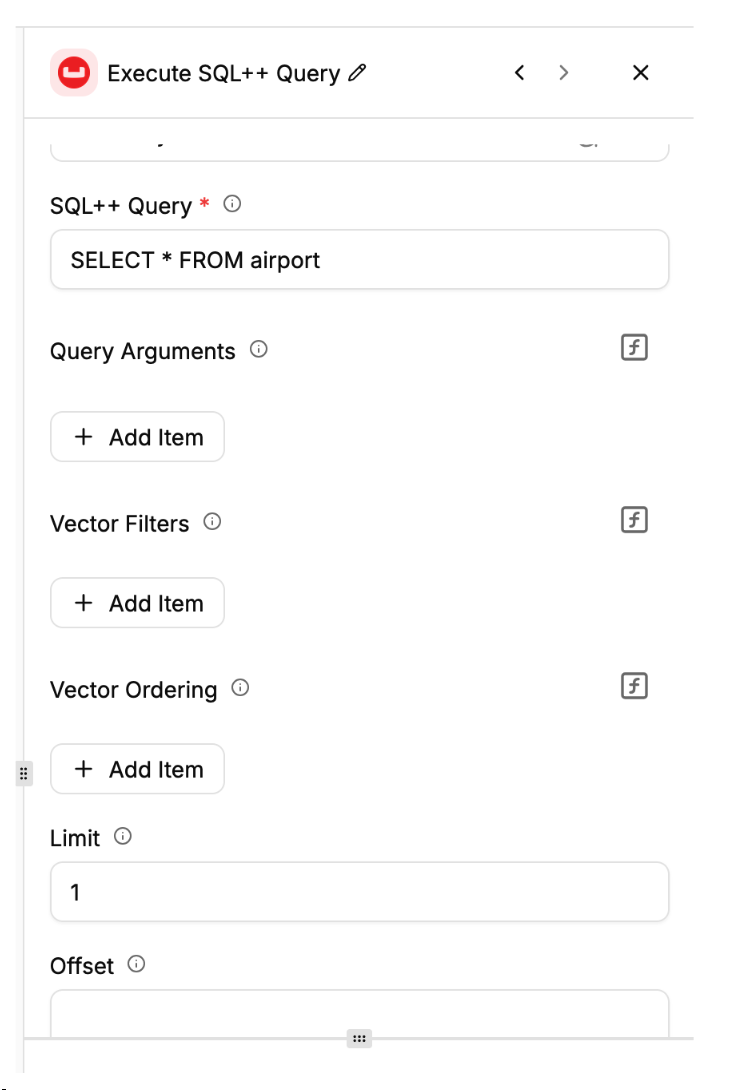This screenshot has height=1090, width=748.
Task: Toggle dynamic value for Vector Ordering
Action: click(x=634, y=686)
